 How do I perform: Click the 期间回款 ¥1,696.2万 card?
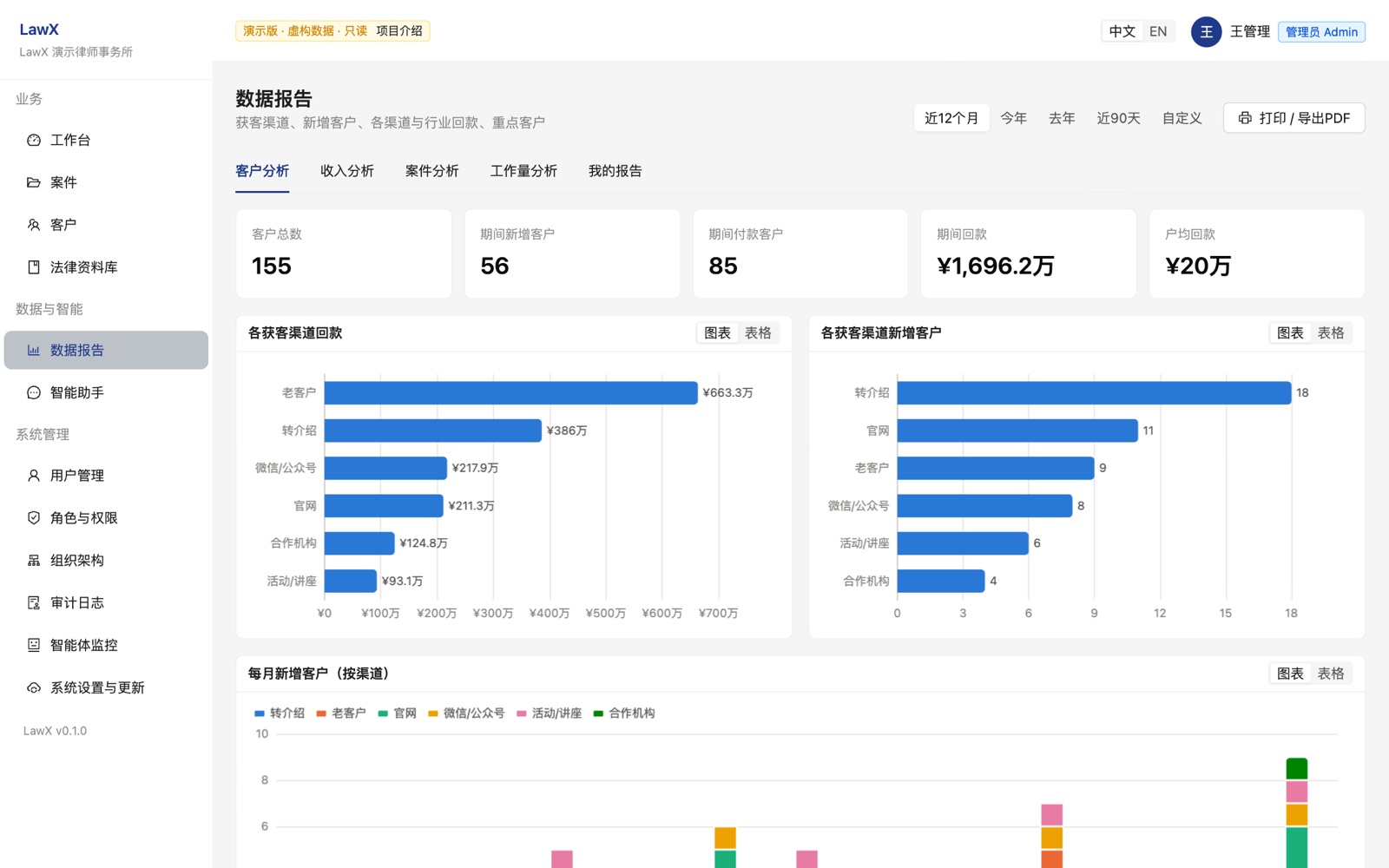(x=1029, y=253)
